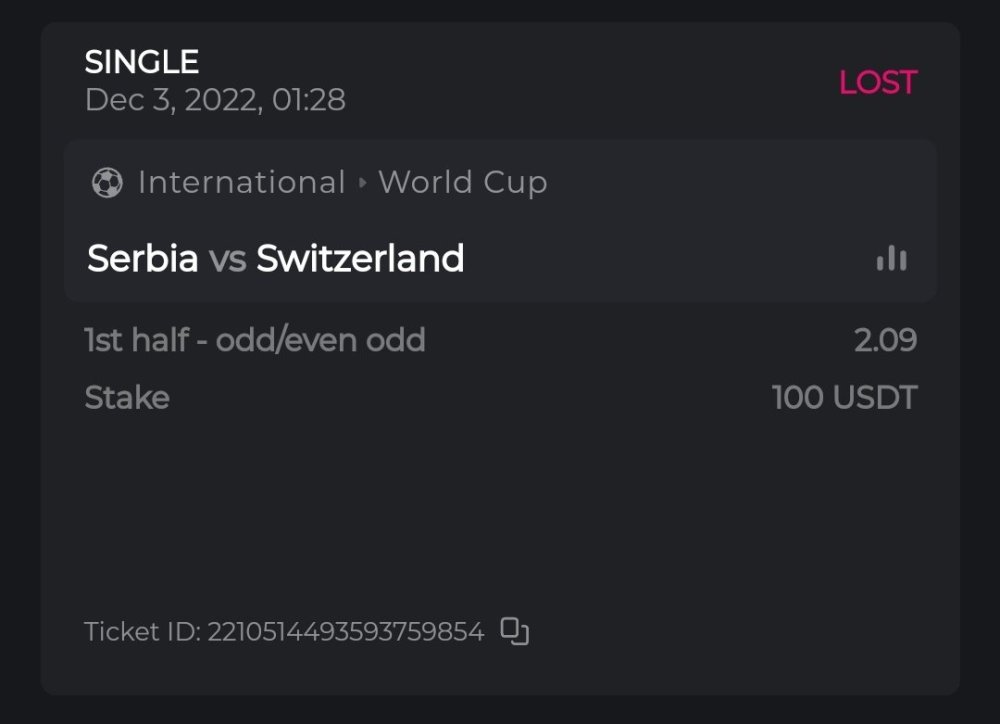
Task: Click the Stake label
Action: point(127,398)
